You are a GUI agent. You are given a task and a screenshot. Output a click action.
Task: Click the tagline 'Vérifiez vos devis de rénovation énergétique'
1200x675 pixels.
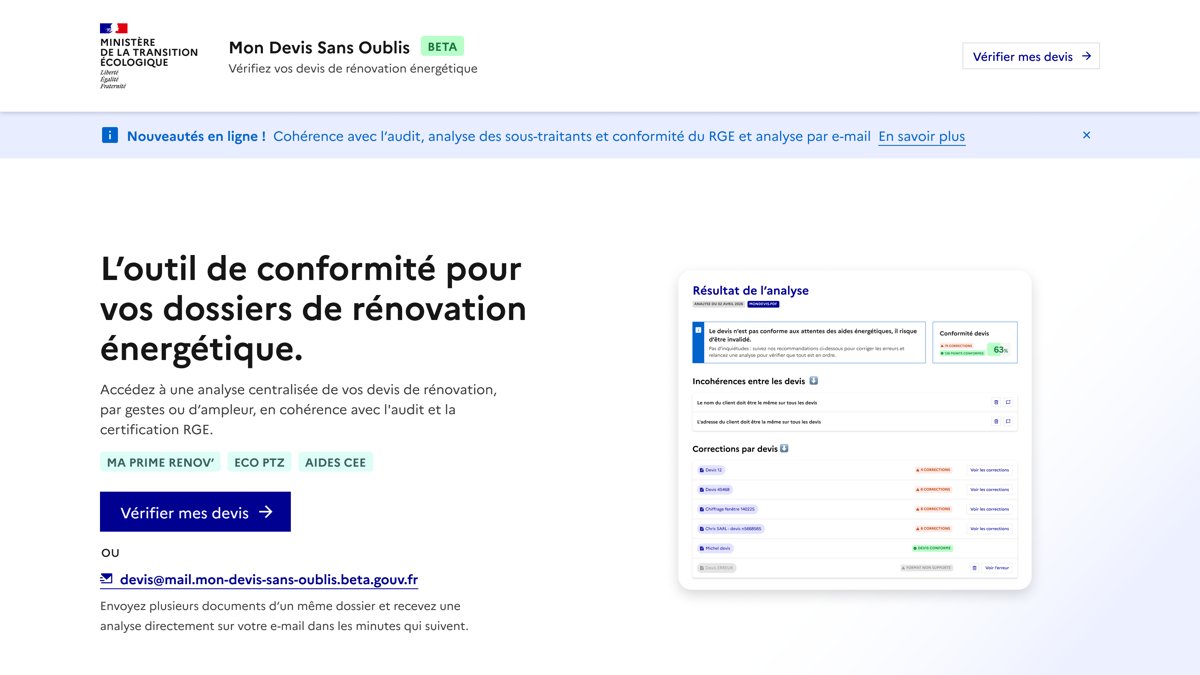(x=353, y=69)
